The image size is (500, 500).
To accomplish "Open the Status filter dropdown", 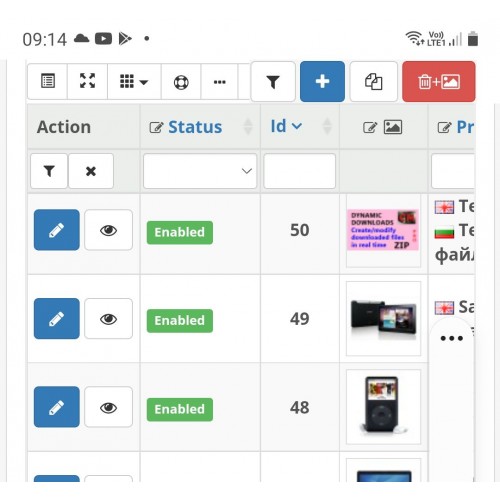I will tap(200, 171).
